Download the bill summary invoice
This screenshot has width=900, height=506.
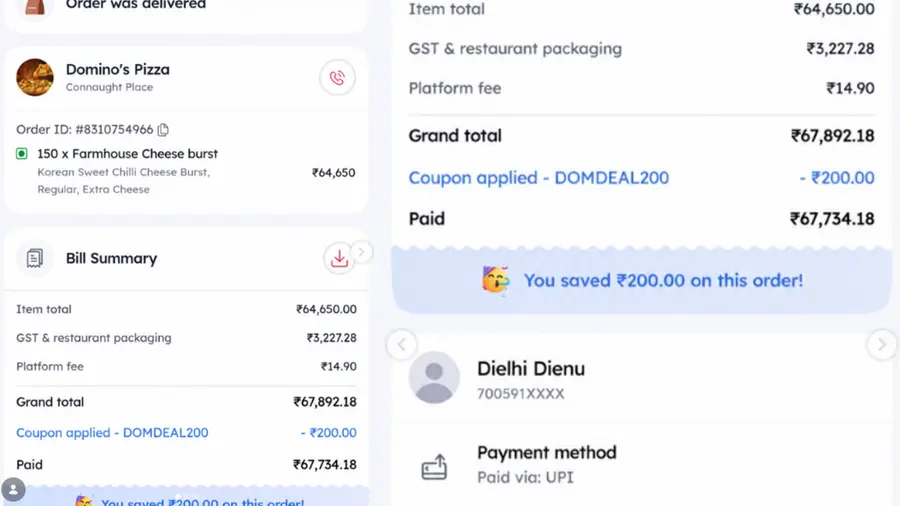[339, 258]
